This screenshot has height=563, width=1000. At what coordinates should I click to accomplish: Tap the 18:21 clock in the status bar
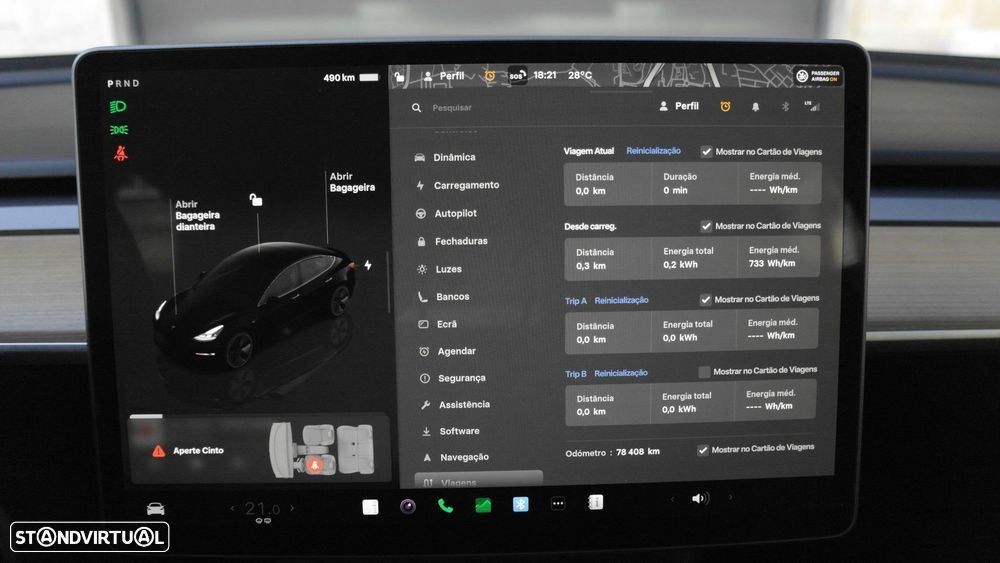(x=545, y=75)
